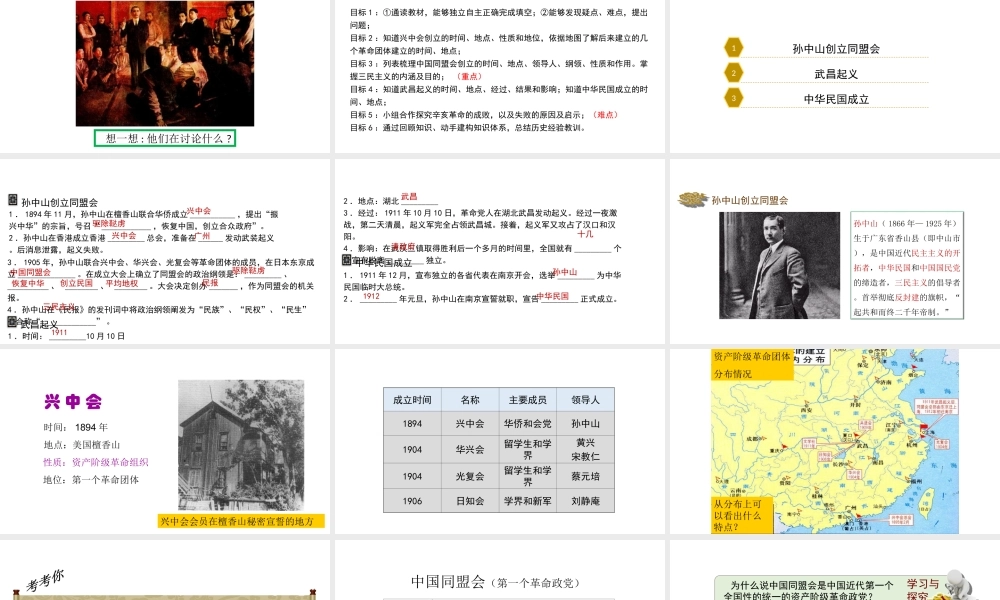Viewport: 1000px width, 600px height.
Task: Click the hexagon number 2 badge
Action: coord(733,73)
